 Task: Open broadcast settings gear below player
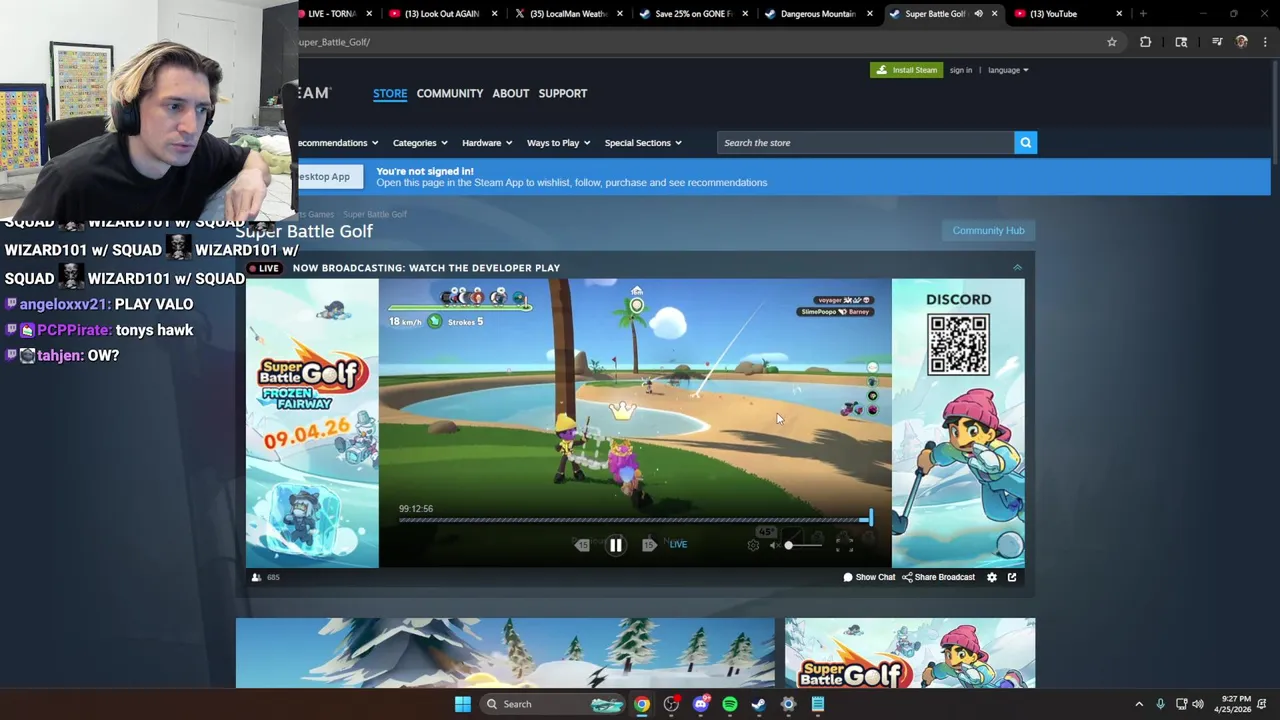tap(992, 577)
